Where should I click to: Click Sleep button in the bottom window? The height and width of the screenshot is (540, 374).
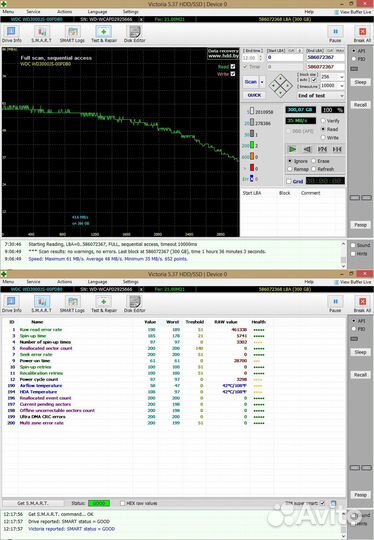pyautogui.click(x=360, y=352)
